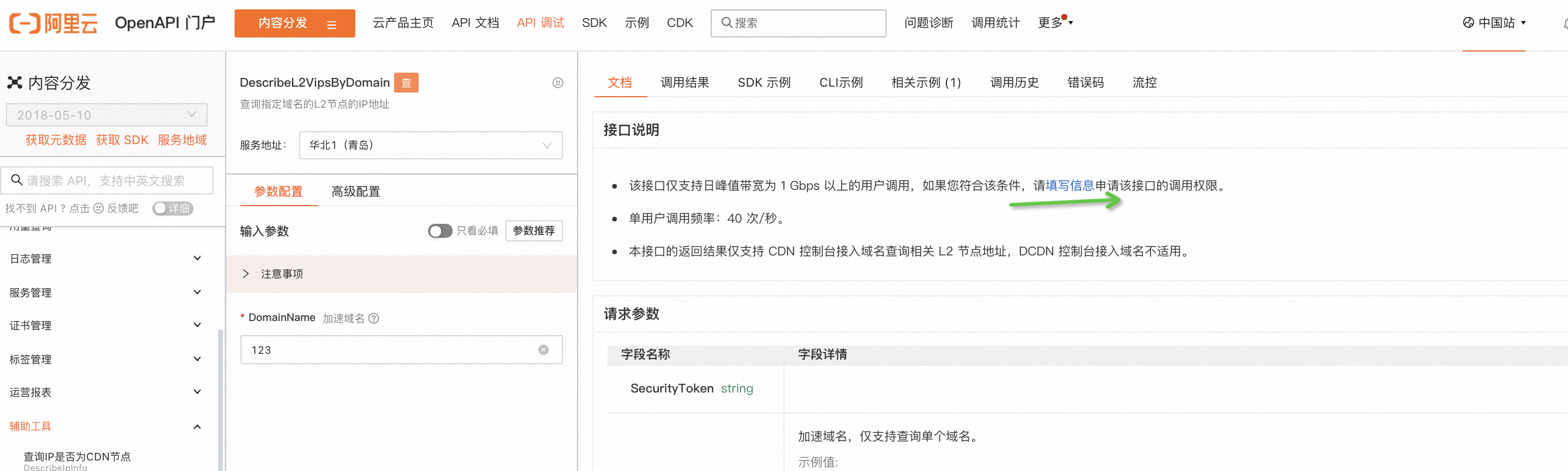Click the orange 查 tag beside DescribeL2VipsByDomain
Image resolution: width=1568 pixels, height=471 pixels.
pos(406,83)
